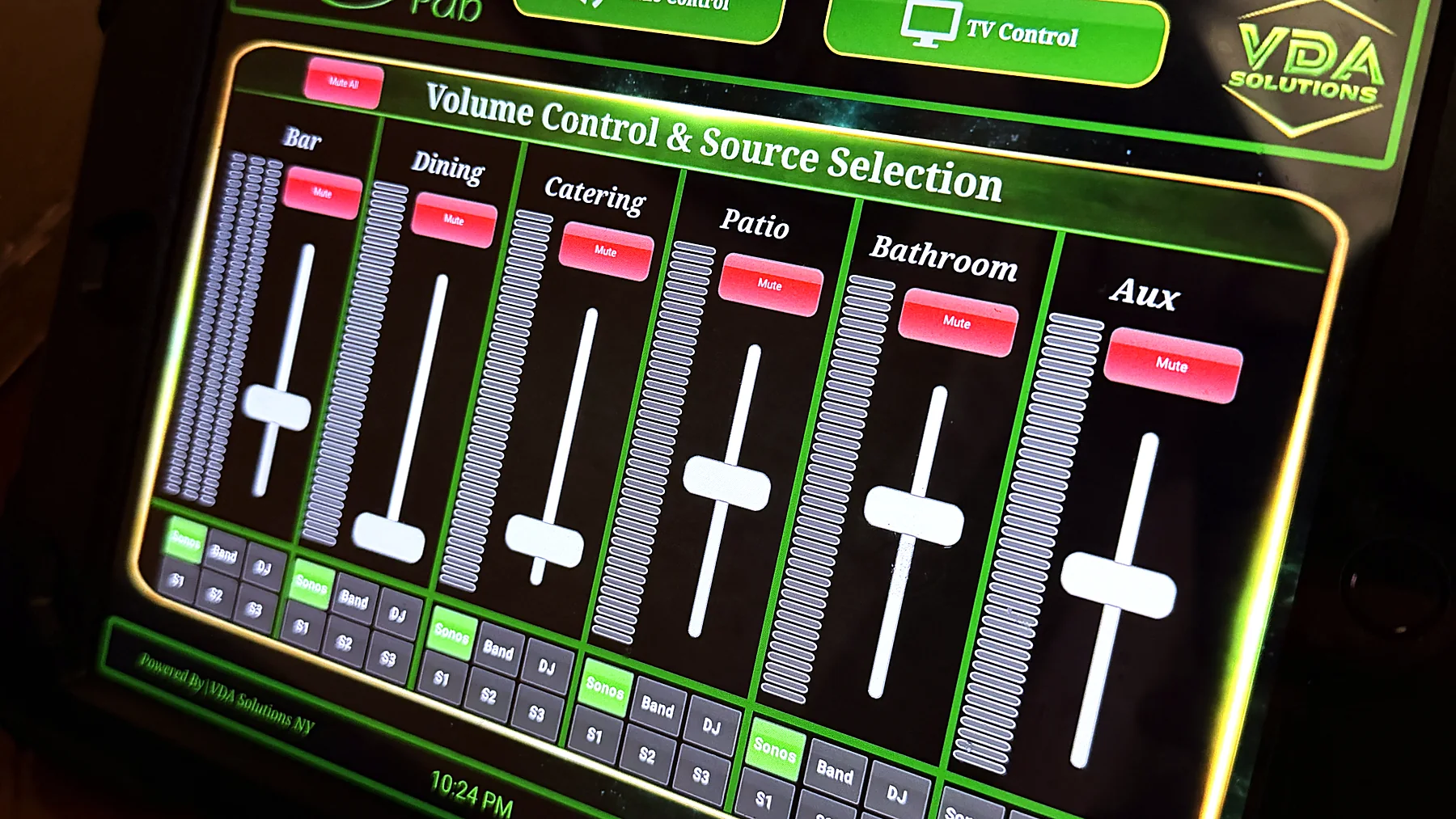This screenshot has height=819, width=1456.
Task: Select S1 source for Patio
Action: [x=595, y=736]
